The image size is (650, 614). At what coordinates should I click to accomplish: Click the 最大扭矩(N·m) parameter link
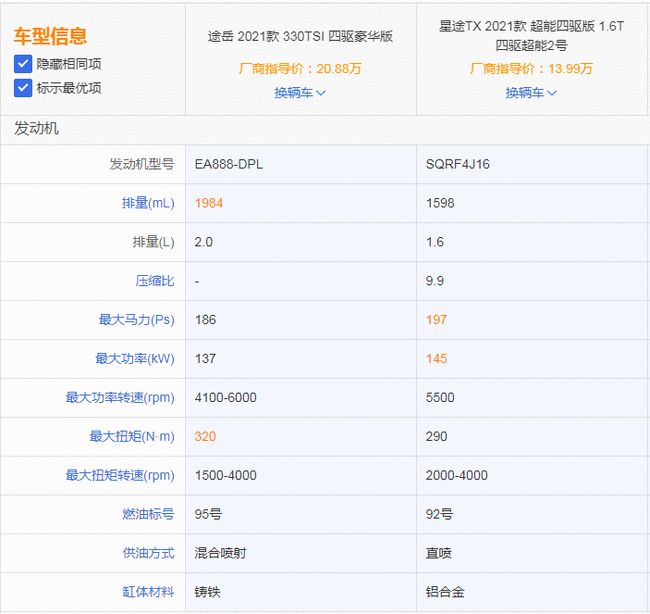point(132,437)
